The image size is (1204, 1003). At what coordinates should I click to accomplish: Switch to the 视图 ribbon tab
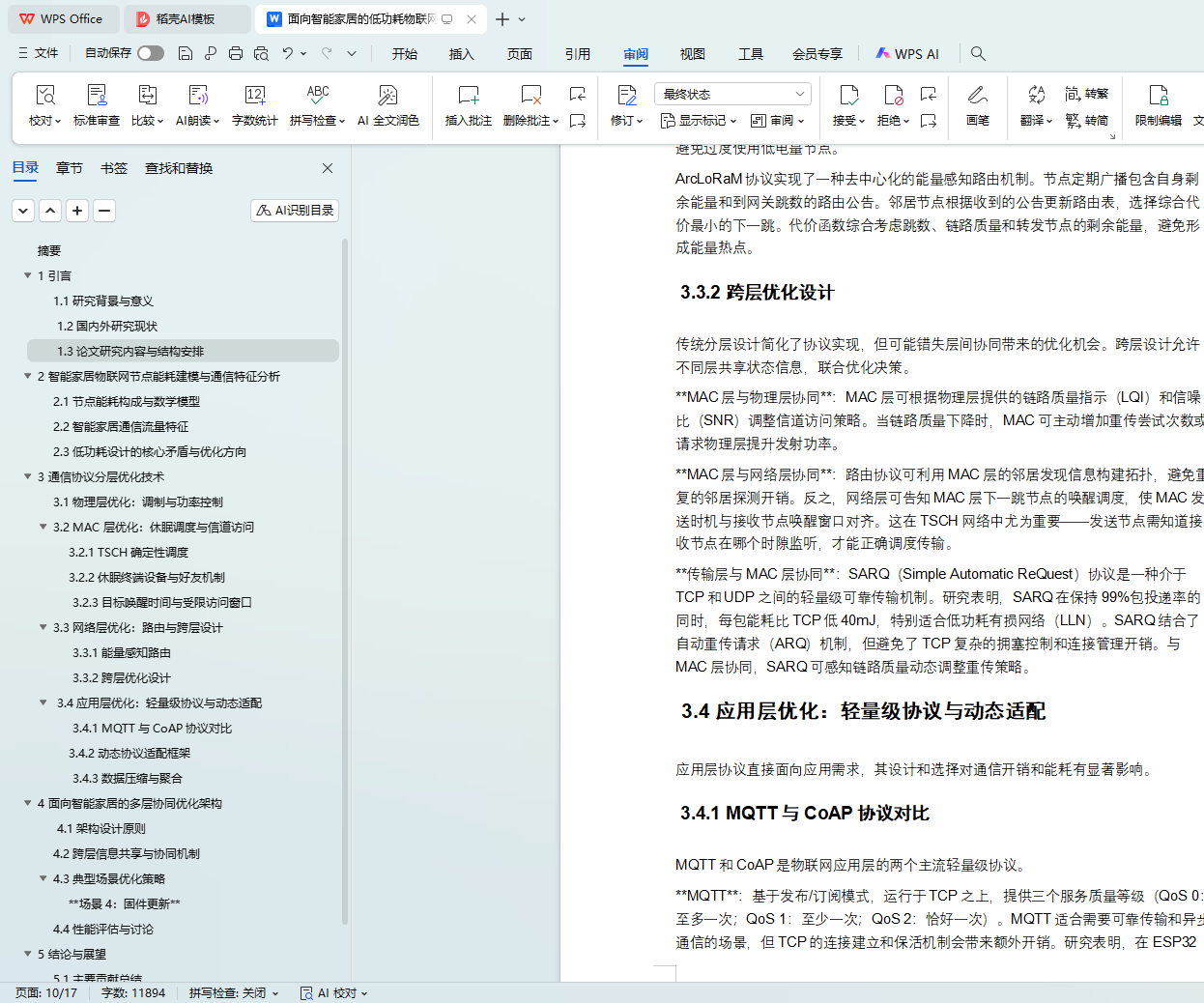click(692, 54)
